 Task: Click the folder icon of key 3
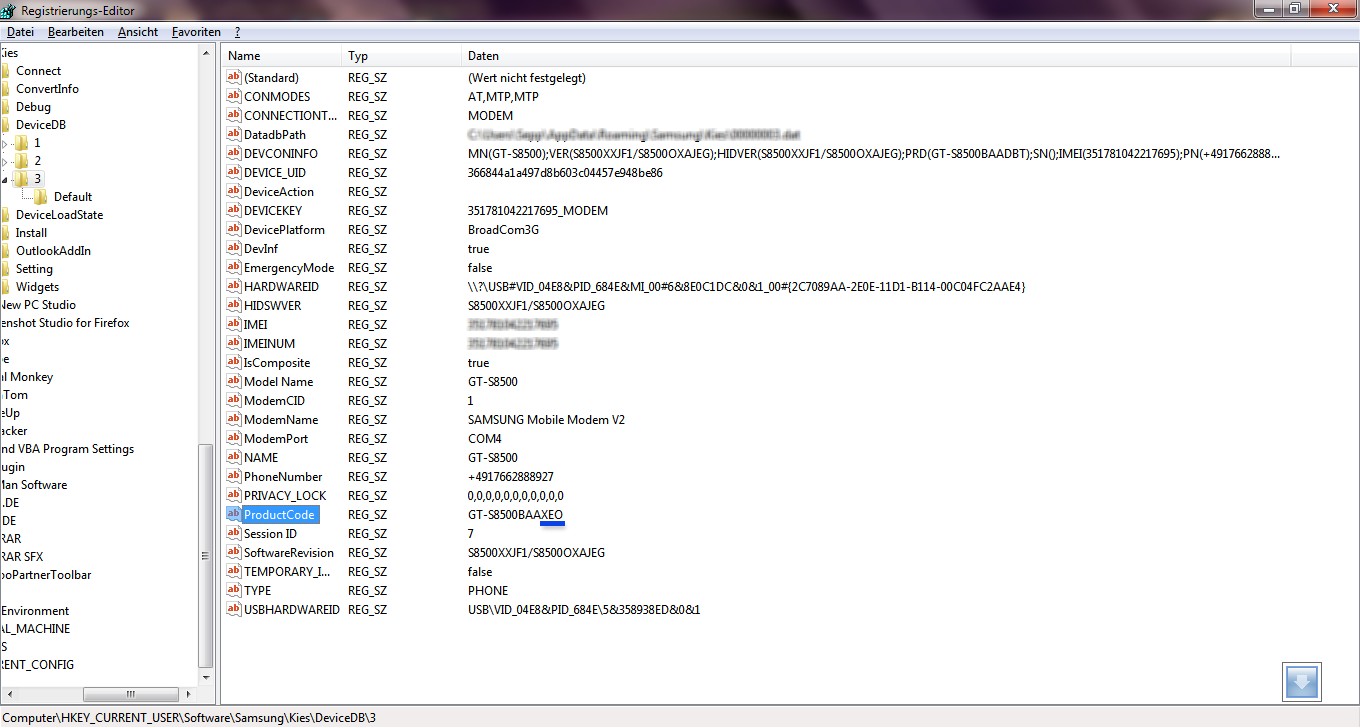pyautogui.click(x=22, y=179)
